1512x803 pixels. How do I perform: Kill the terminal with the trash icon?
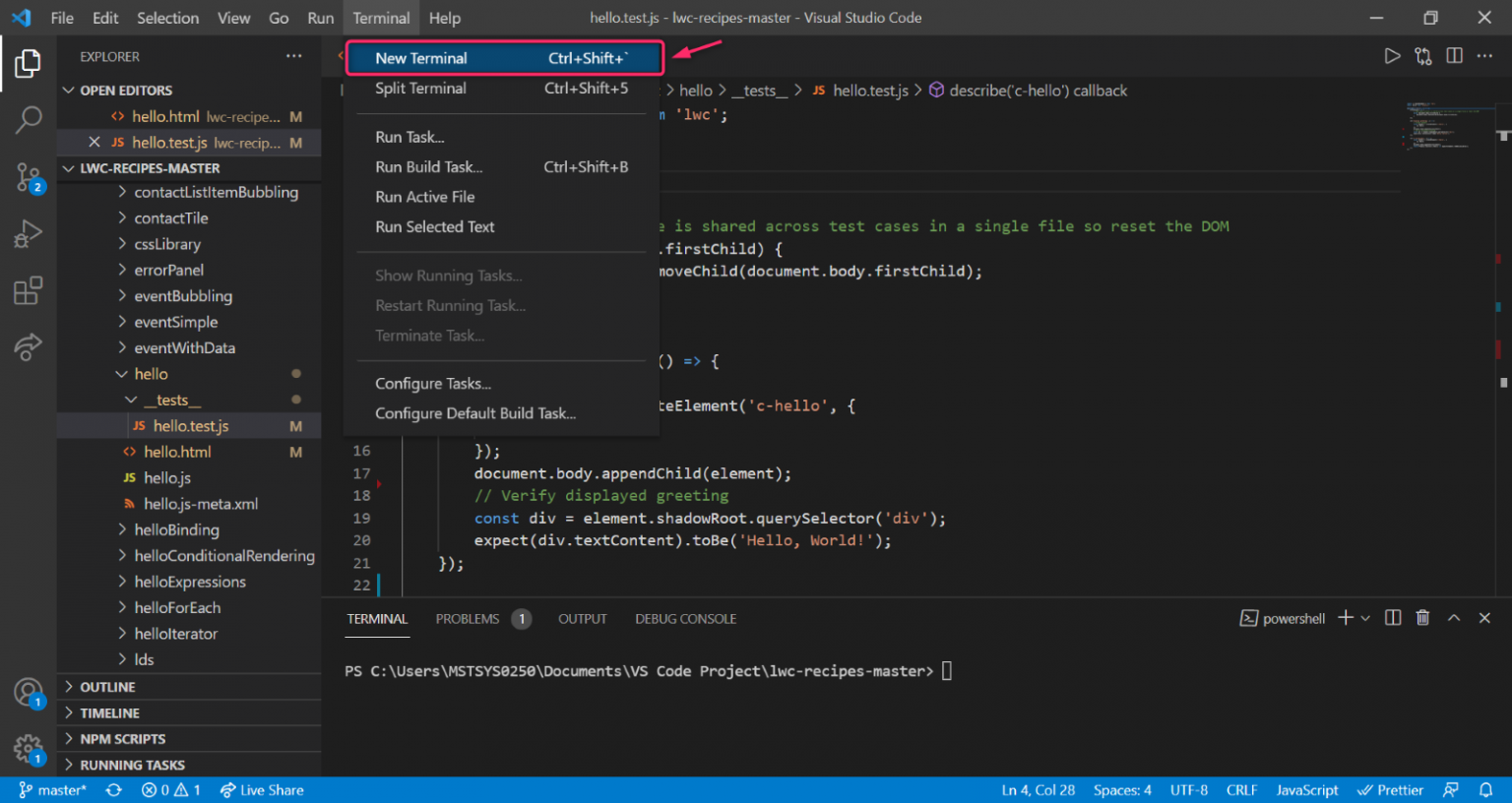point(1422,617)
